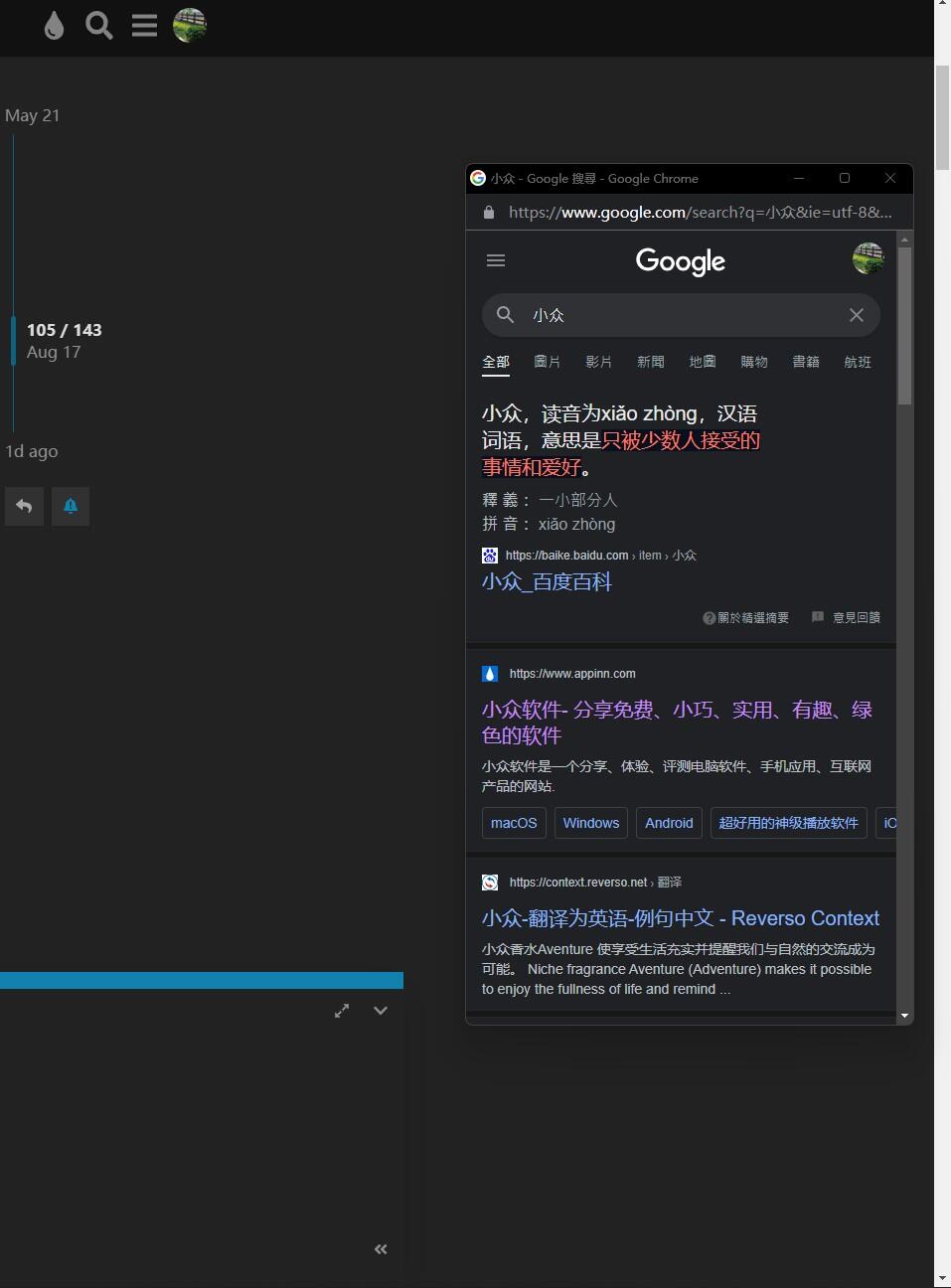Clear the Google search box text
The height and width of the screenshot is (1288, 951).
coord(856,315)
